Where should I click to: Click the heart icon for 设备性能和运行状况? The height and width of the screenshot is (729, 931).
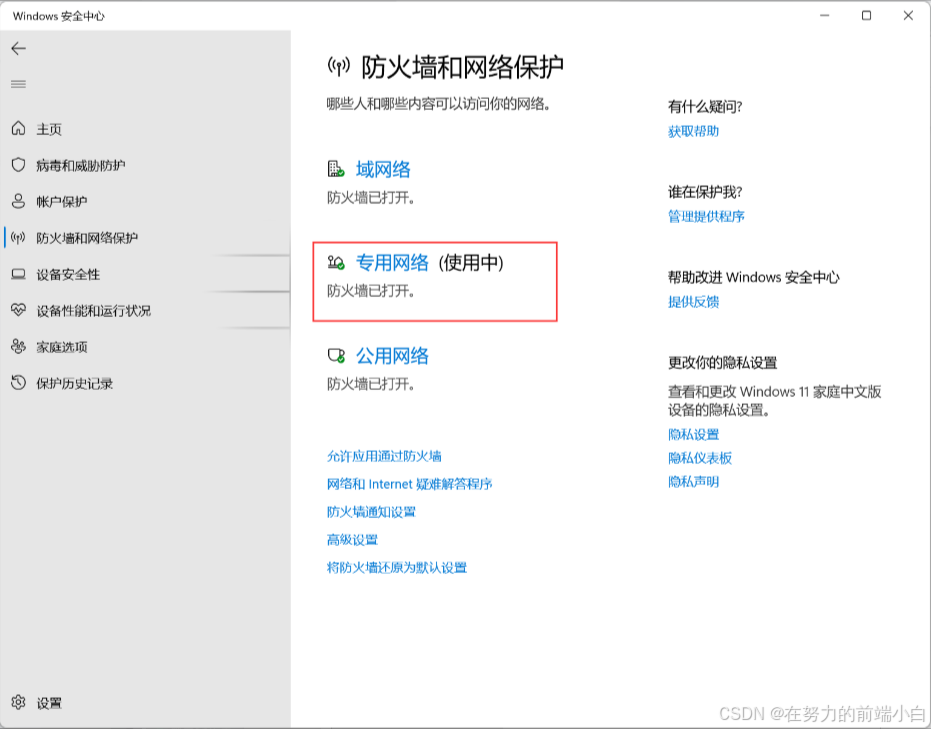18,310
